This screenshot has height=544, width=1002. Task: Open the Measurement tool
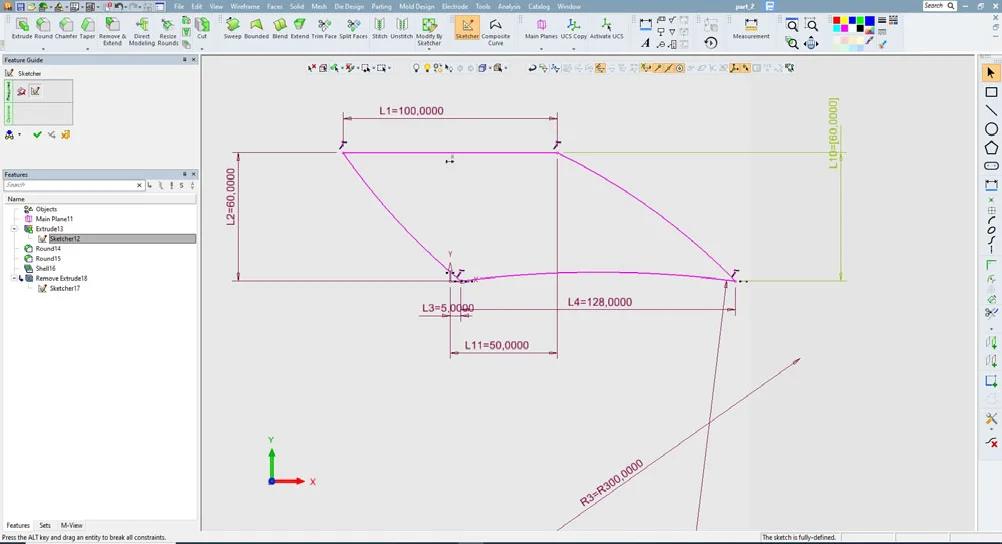coord(751,29)
